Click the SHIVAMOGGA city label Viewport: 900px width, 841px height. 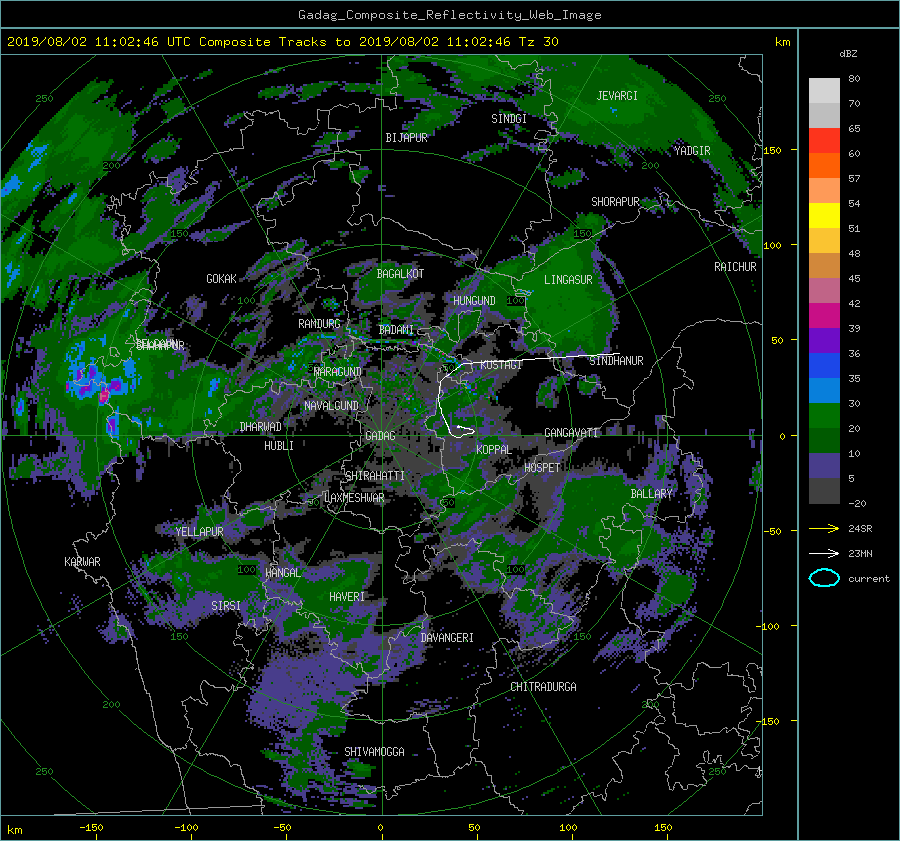point(374,752)
